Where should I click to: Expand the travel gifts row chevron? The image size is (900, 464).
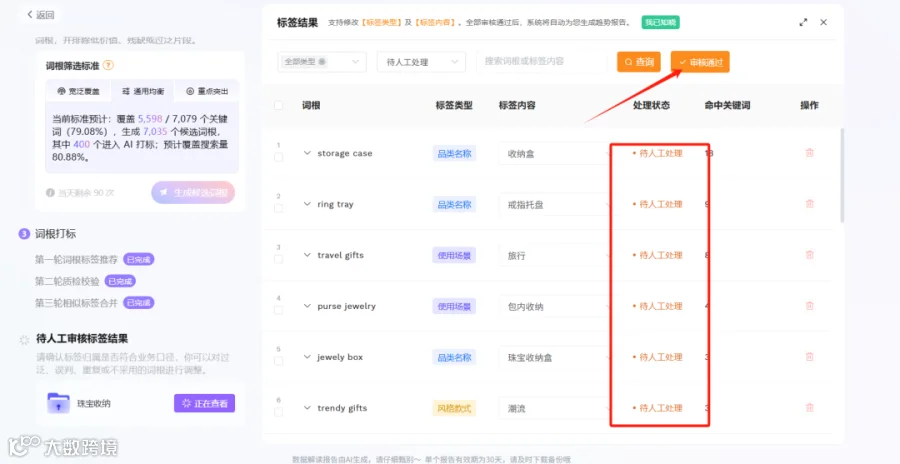pos(307,255)
